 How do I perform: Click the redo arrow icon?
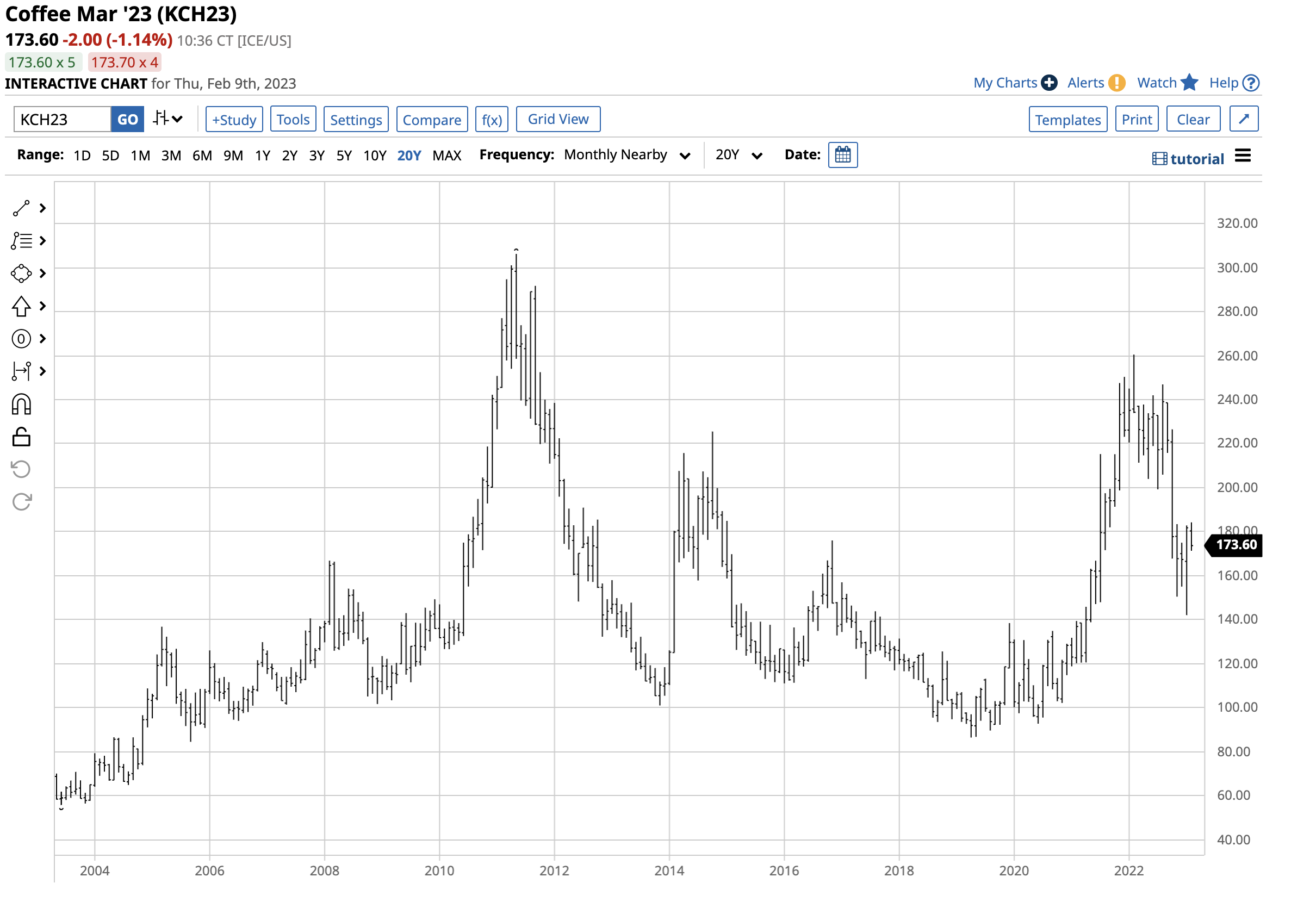(x=21, y=502)
